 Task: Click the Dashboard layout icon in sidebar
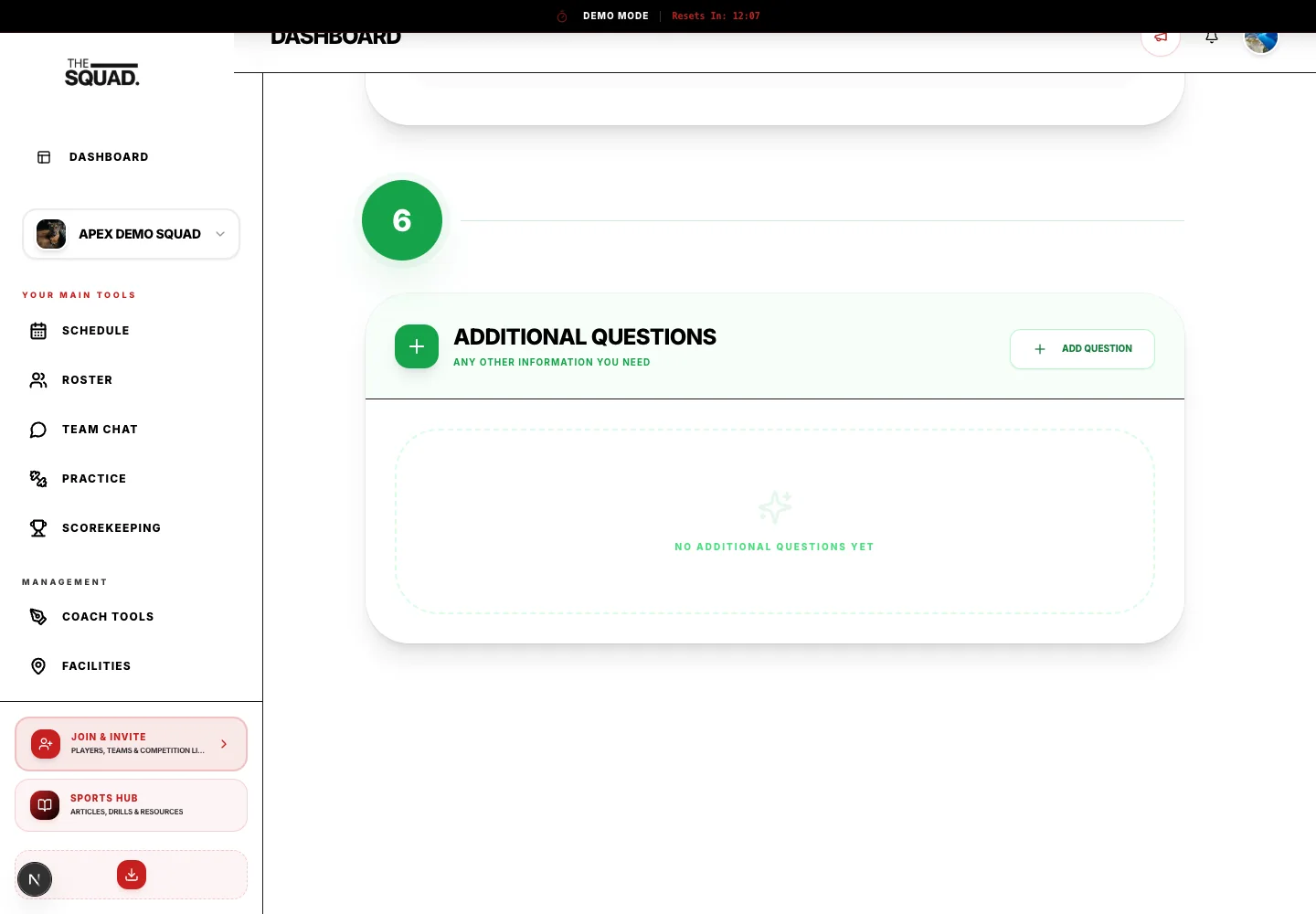44,157
